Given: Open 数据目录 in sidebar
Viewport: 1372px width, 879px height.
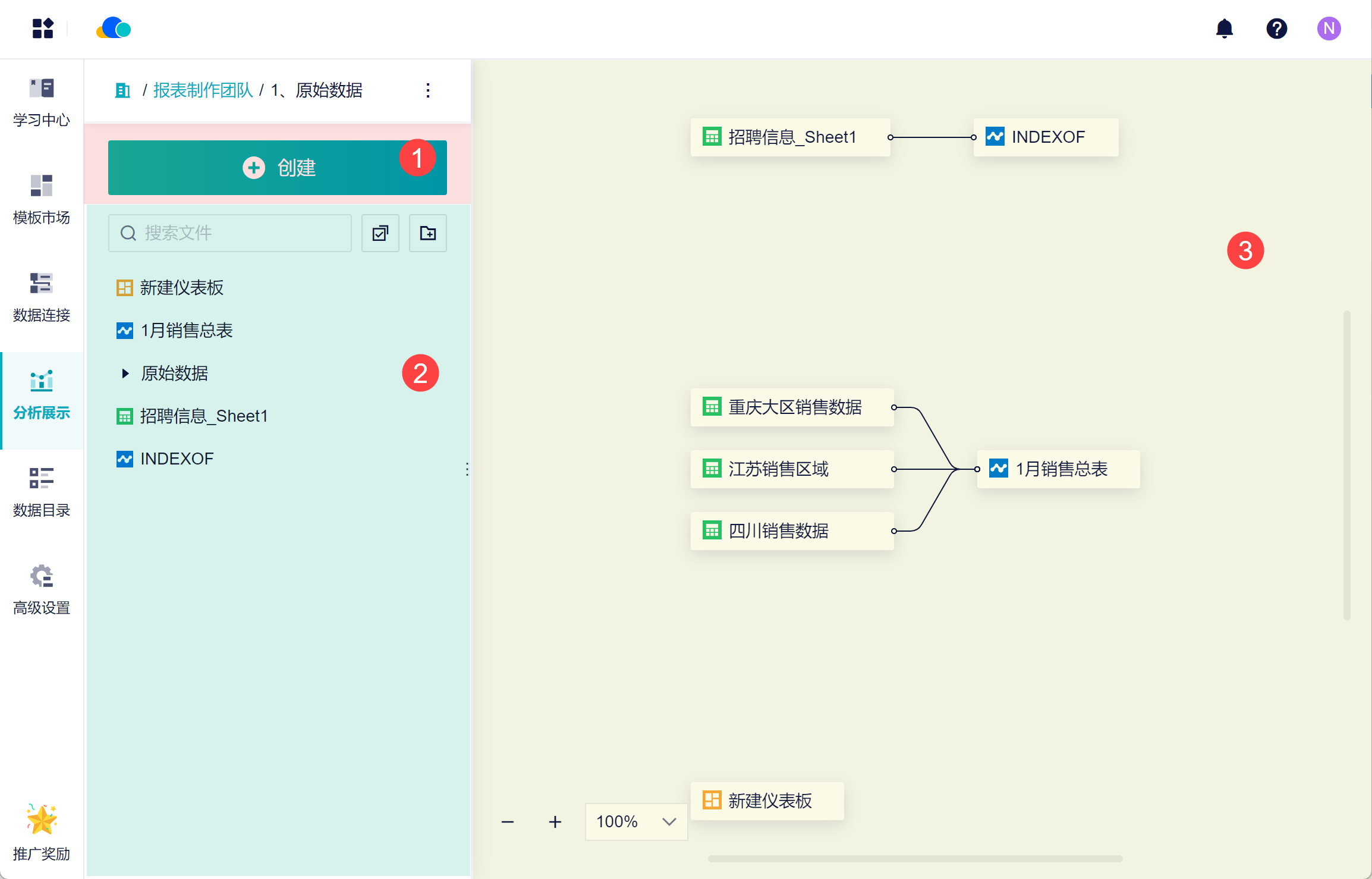Looking at the screenshot, I should click(x=42, y=492).
